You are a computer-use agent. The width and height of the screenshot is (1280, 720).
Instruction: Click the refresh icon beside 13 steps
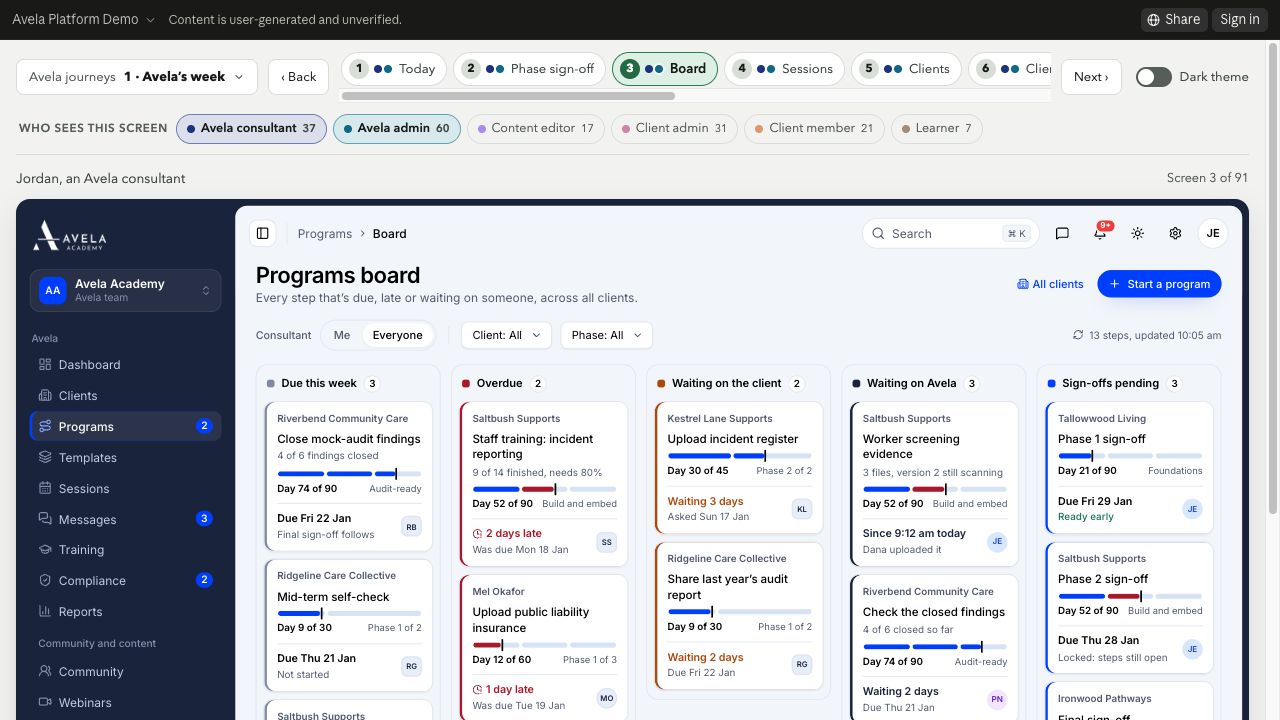1078,335
